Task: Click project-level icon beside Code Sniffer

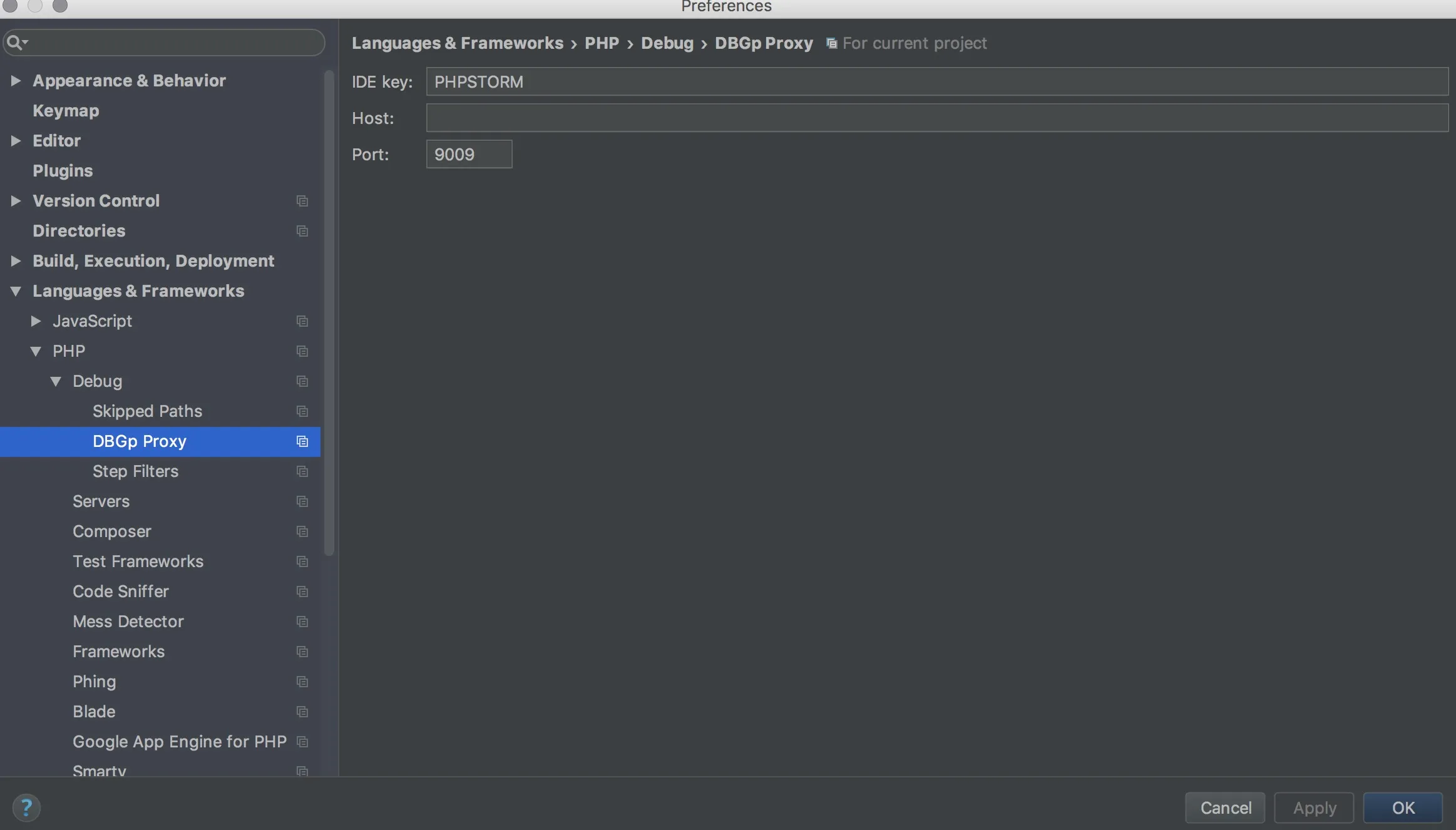Action: tap(302, 592)
